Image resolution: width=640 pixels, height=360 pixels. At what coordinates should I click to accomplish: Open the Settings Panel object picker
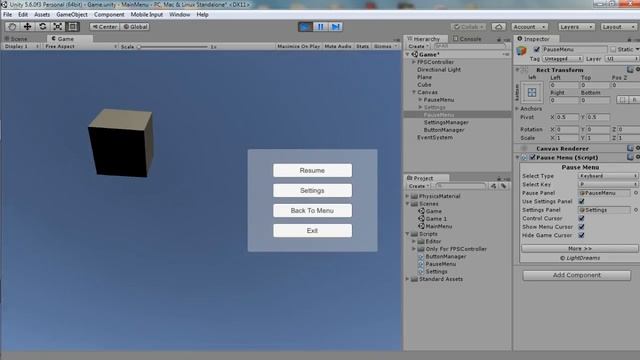(x=636, y=210)
